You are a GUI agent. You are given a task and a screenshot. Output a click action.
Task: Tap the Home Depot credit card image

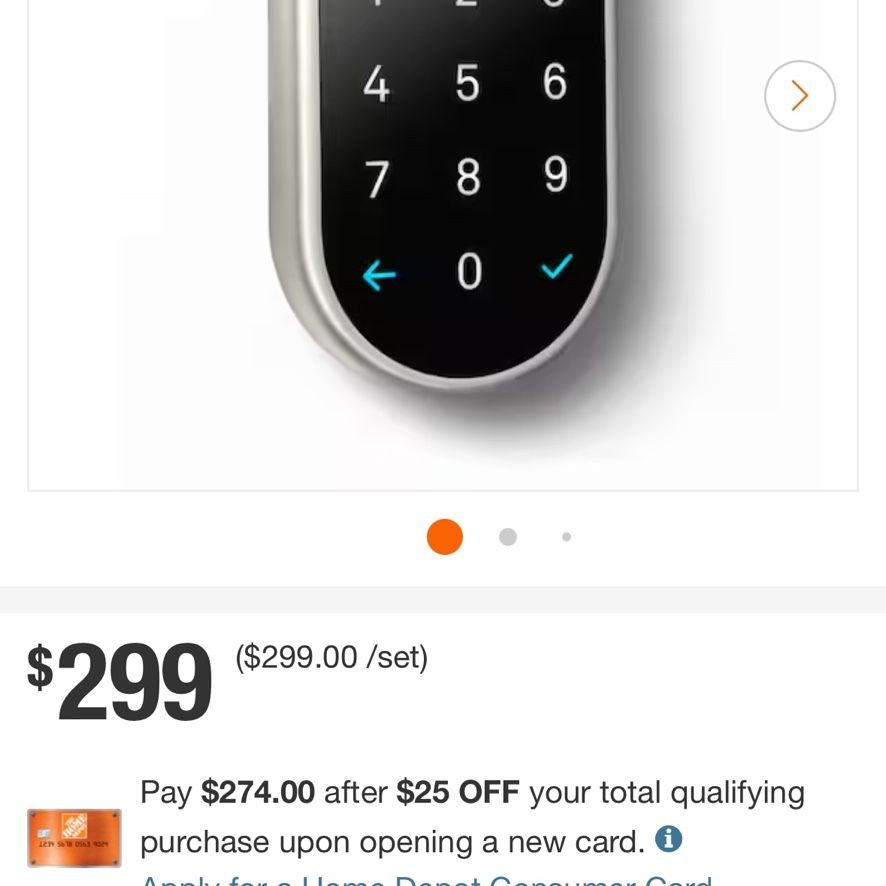click(74, 838)
